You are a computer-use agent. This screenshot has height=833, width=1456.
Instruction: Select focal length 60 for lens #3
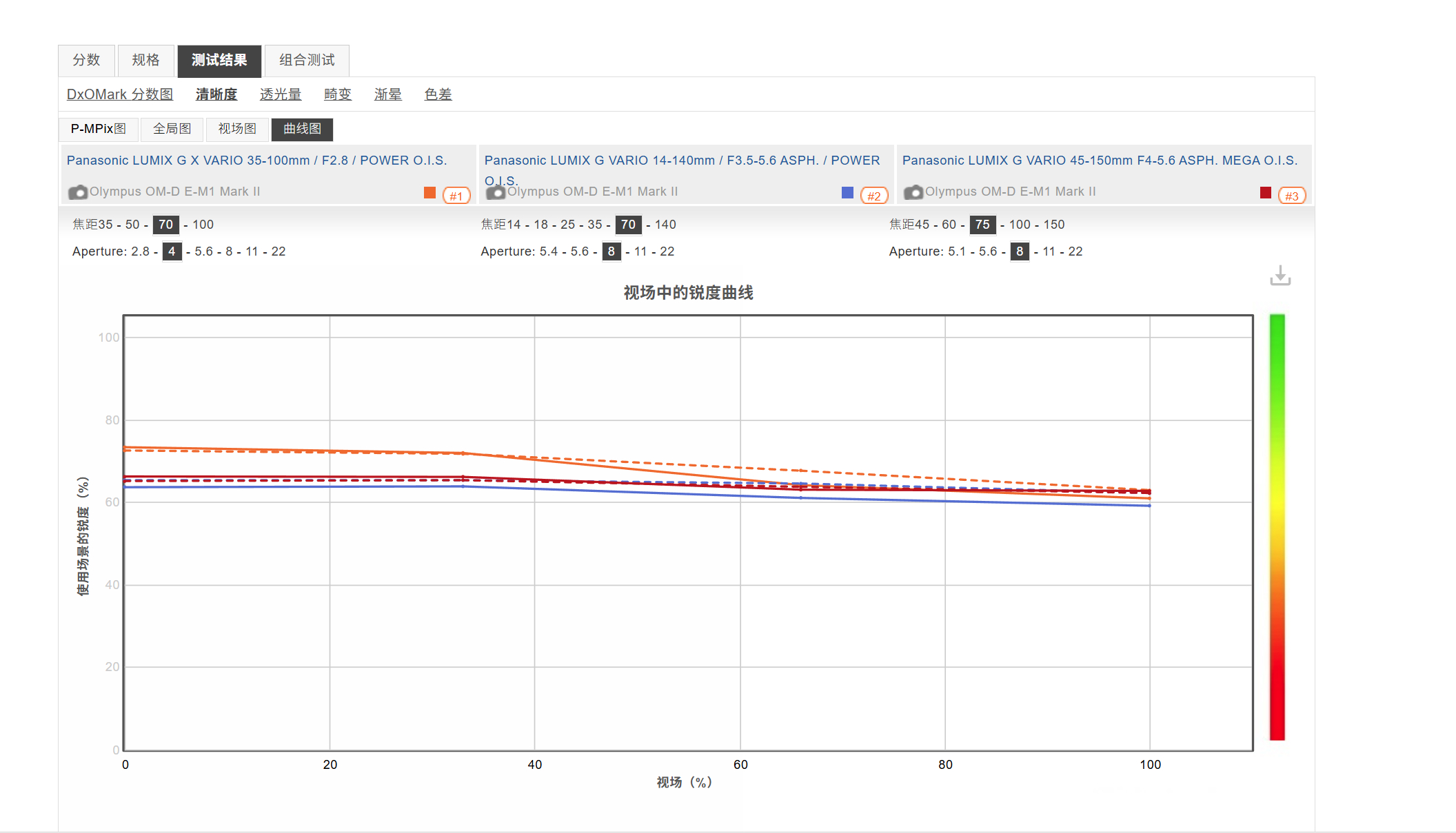[949, 225]
